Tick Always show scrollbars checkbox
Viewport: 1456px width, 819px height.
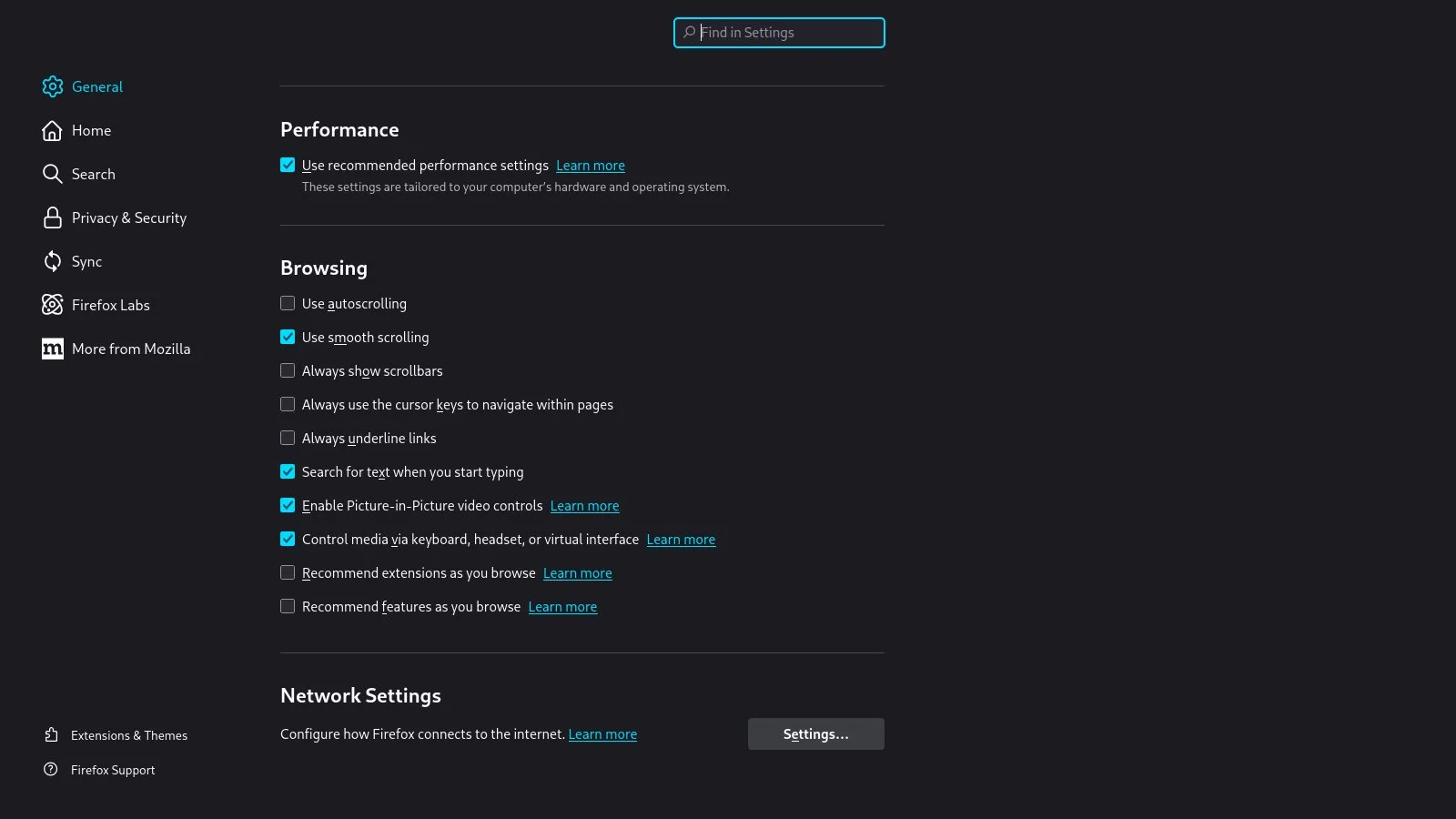[288, 370]
